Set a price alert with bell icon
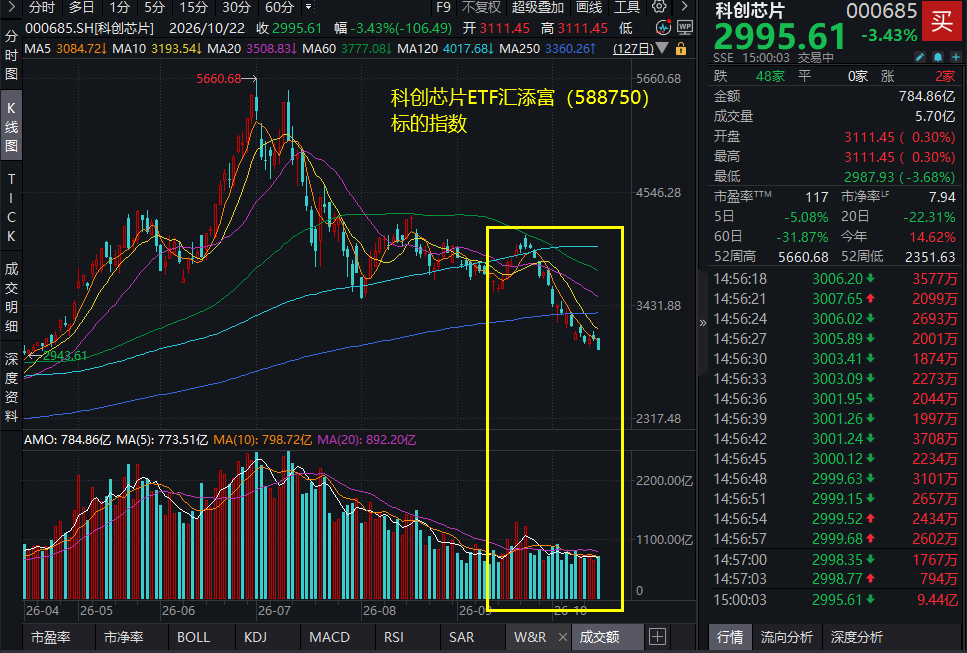 coord(937,57)
